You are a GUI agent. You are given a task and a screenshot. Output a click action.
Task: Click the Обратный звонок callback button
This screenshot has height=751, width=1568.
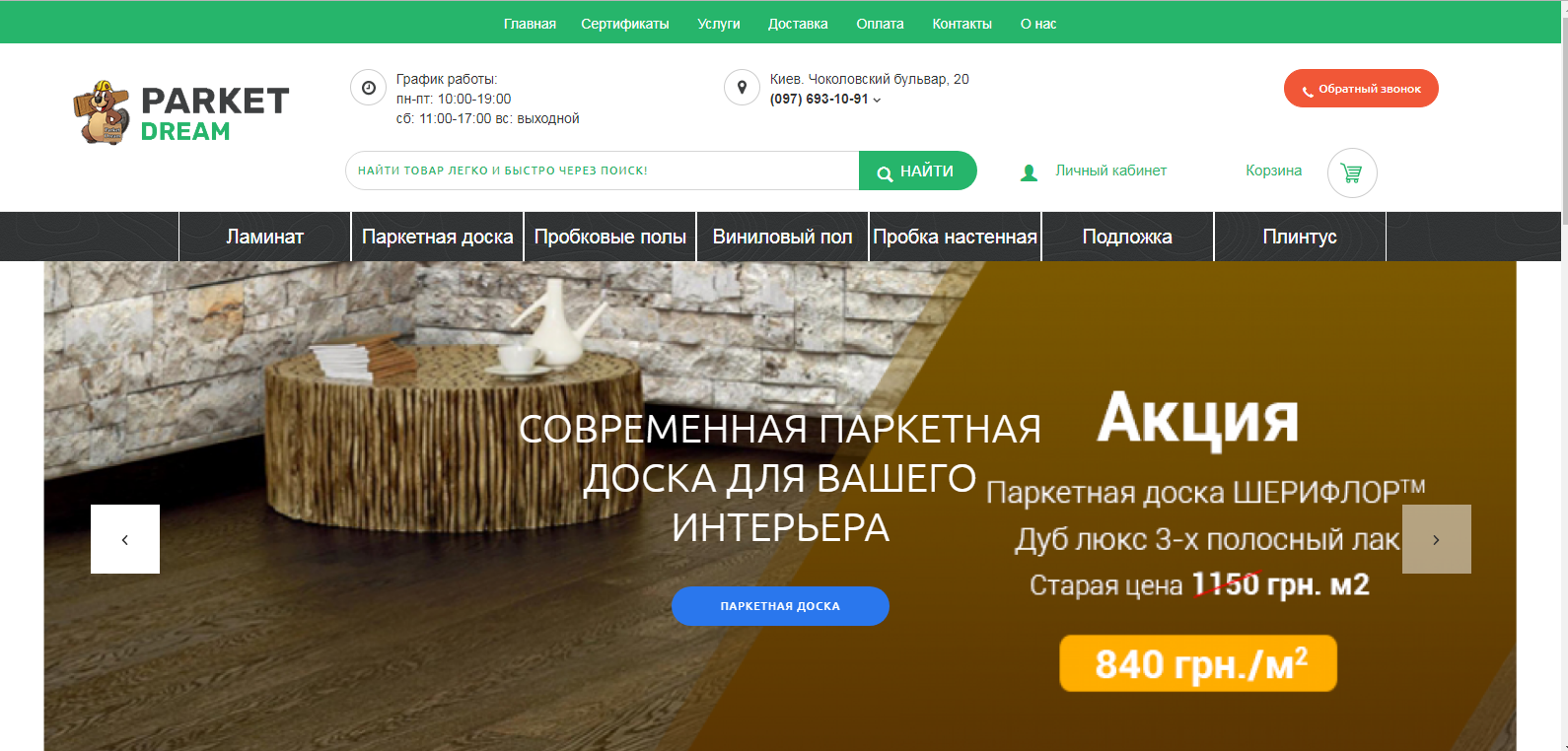pyautogui.click(x=1361, y=89)
